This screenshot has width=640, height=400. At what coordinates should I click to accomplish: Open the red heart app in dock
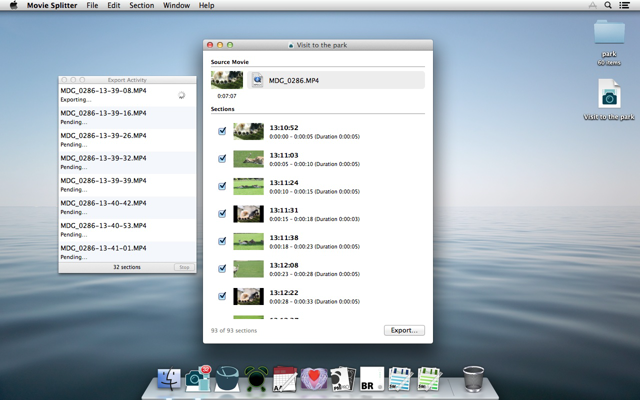tap(313, 379)
